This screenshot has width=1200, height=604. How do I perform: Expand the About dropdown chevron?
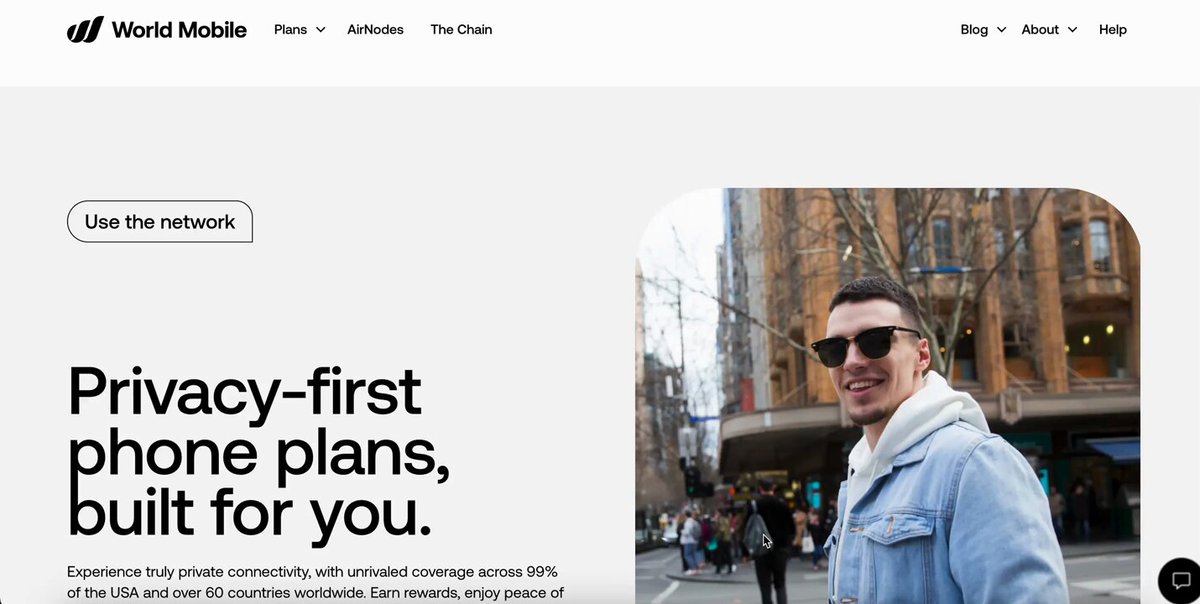(x=1072, y=30)
